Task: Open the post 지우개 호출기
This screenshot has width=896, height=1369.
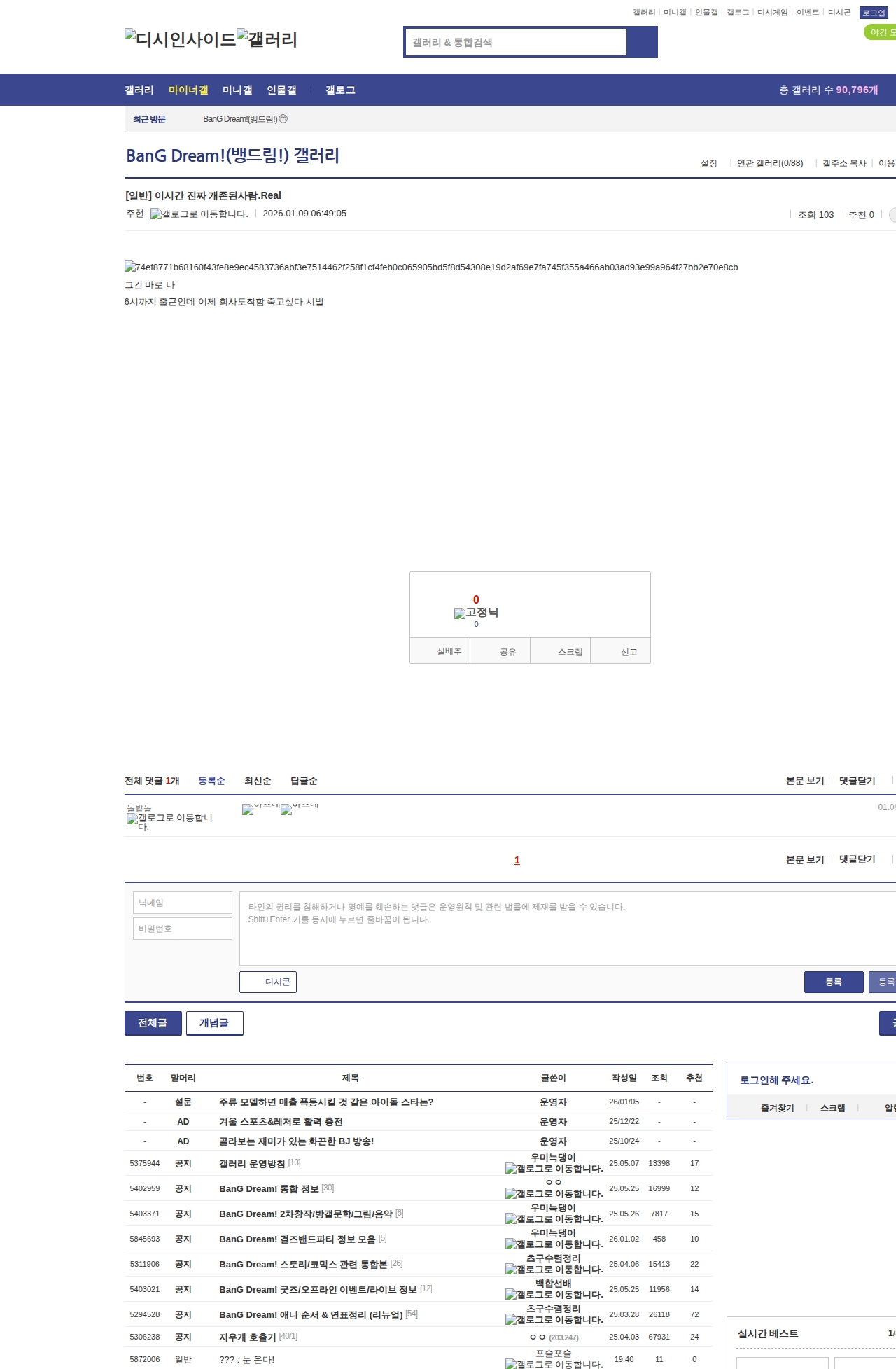Action: click(x=248, y=1337)
